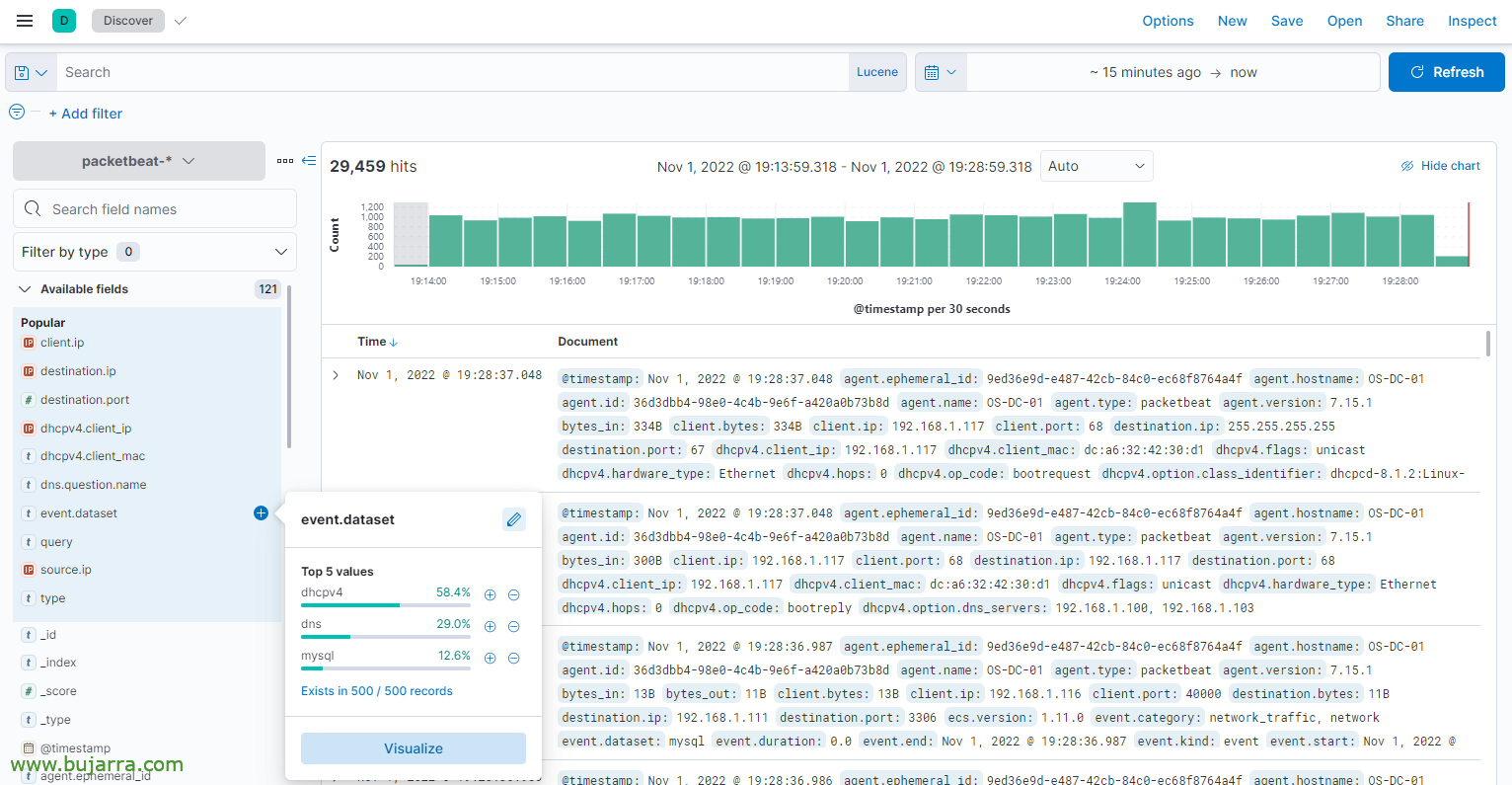Filter for dns value plus icon
Viewport: 1512px width, 785px height.
[490, 627]
